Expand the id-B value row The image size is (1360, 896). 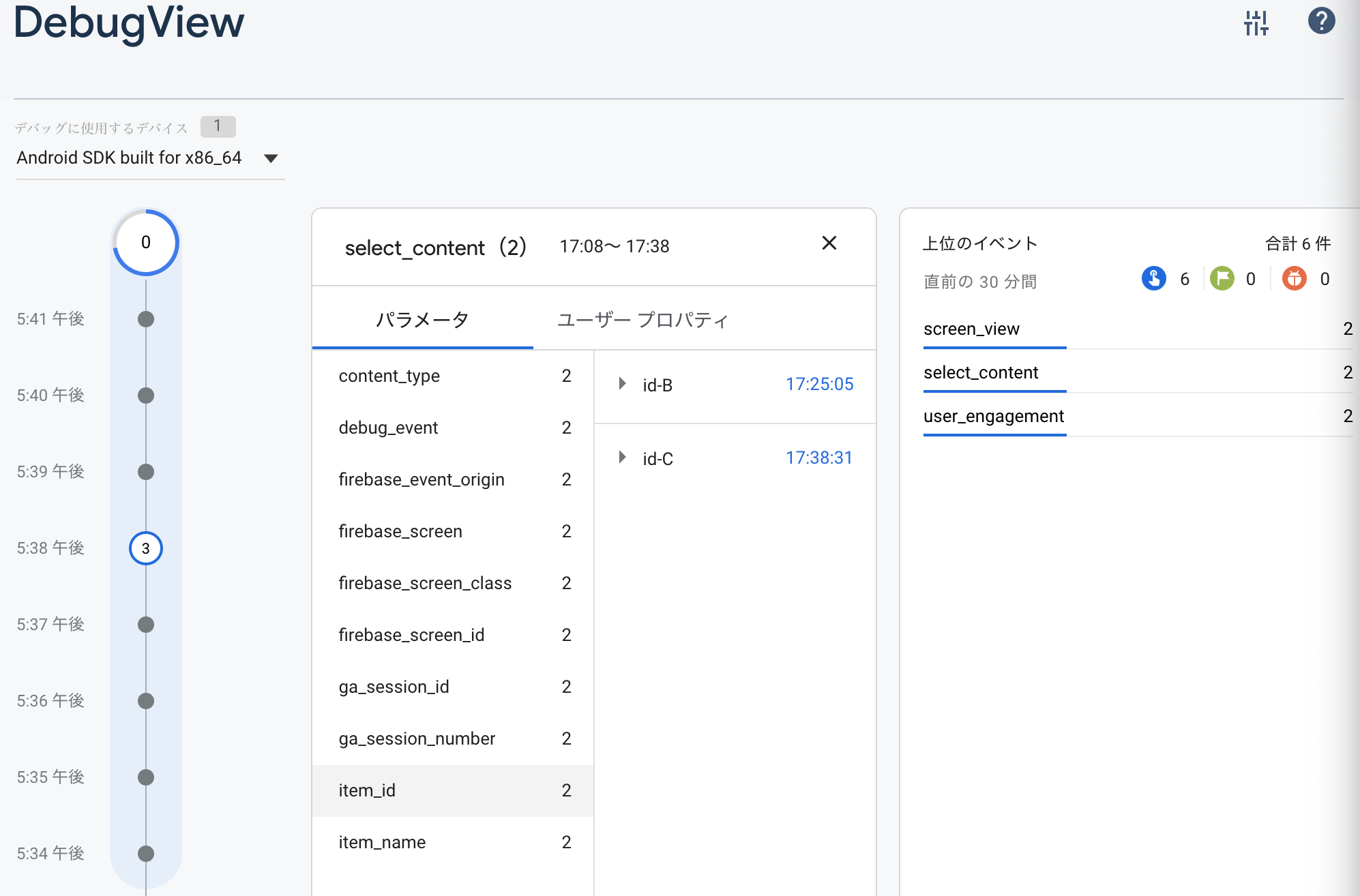tap(622, 384)
